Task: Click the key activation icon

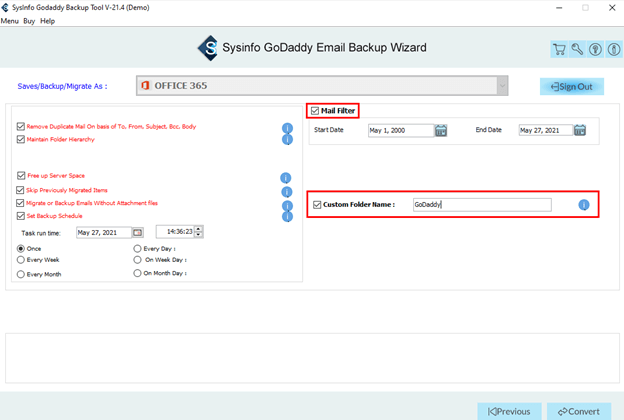Action: tap(577, 49)
